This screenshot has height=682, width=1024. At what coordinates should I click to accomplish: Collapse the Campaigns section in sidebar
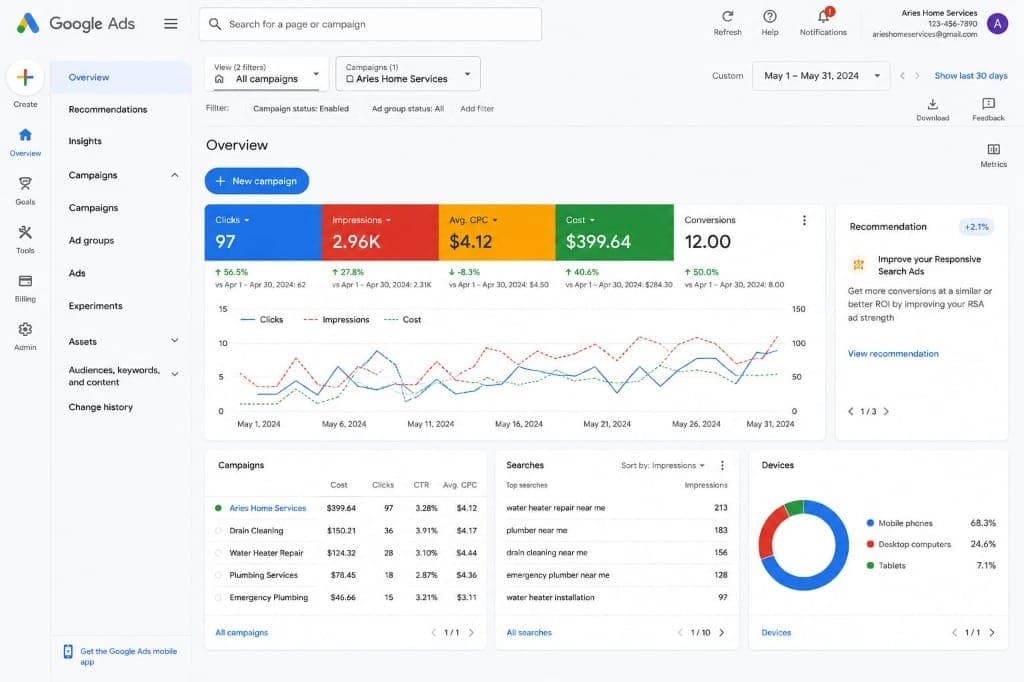(174, 175)
